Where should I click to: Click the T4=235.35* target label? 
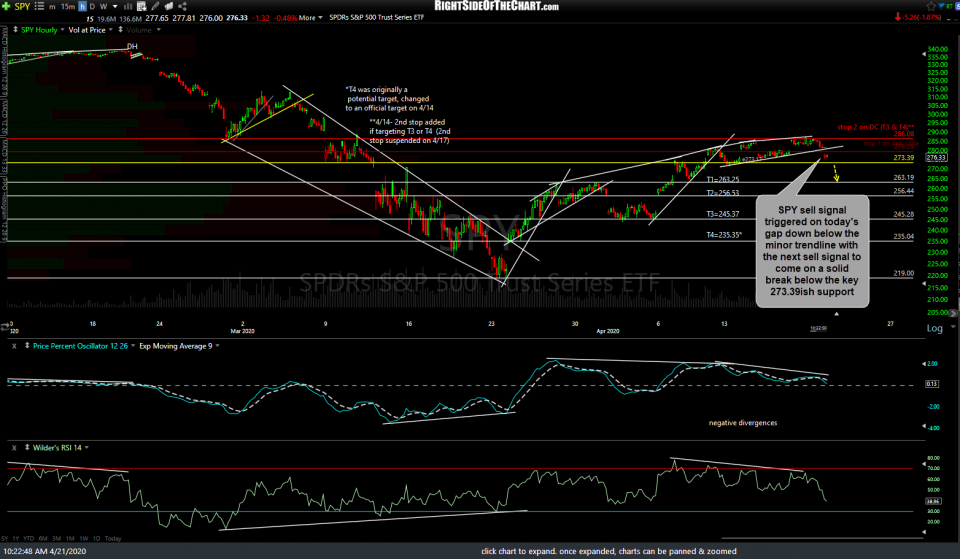click(x=724, y=235)
